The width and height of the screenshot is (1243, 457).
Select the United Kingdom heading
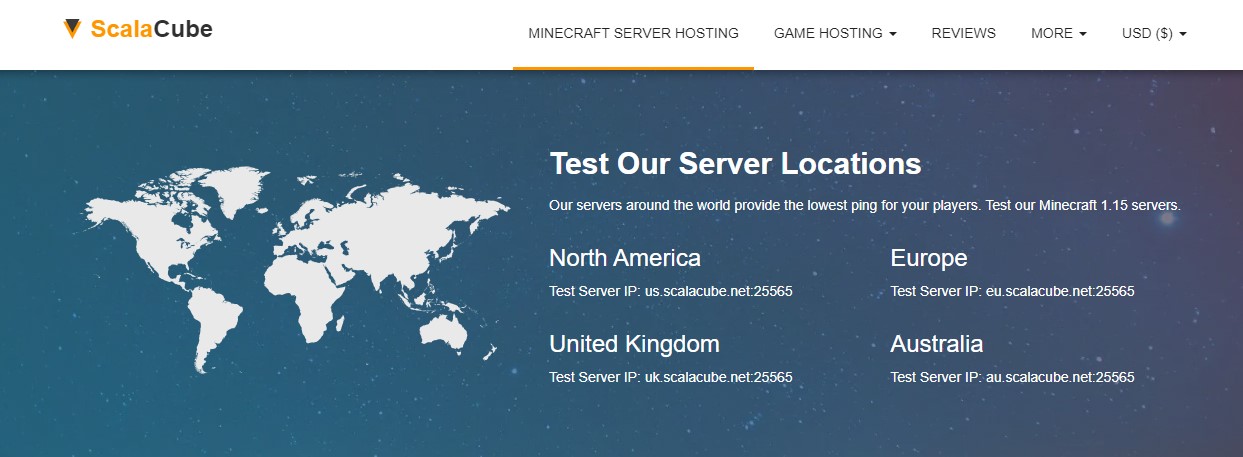click(634, 344)
